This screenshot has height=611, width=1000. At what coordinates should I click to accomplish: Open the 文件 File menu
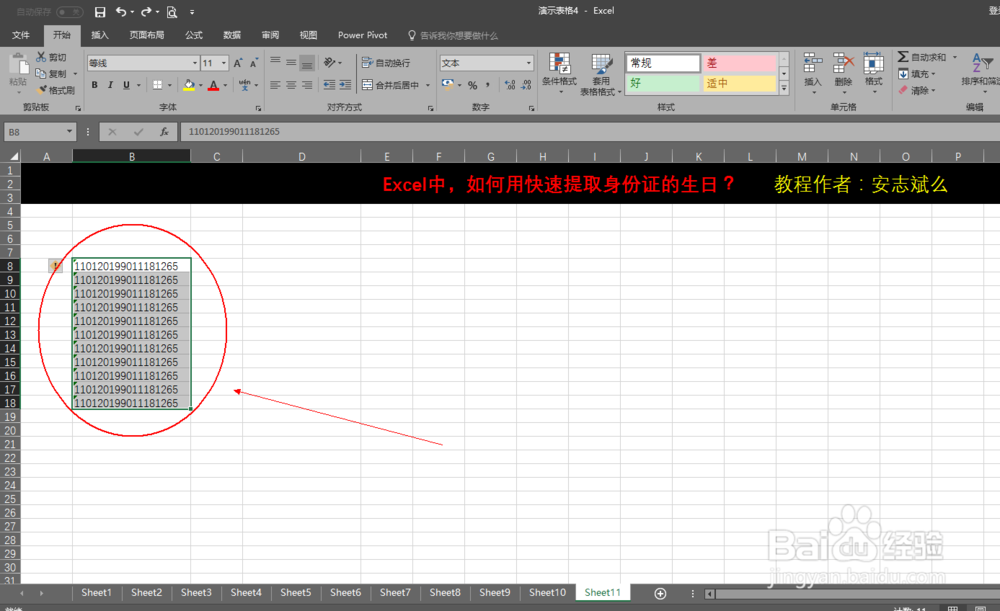[x=21, y=35]
